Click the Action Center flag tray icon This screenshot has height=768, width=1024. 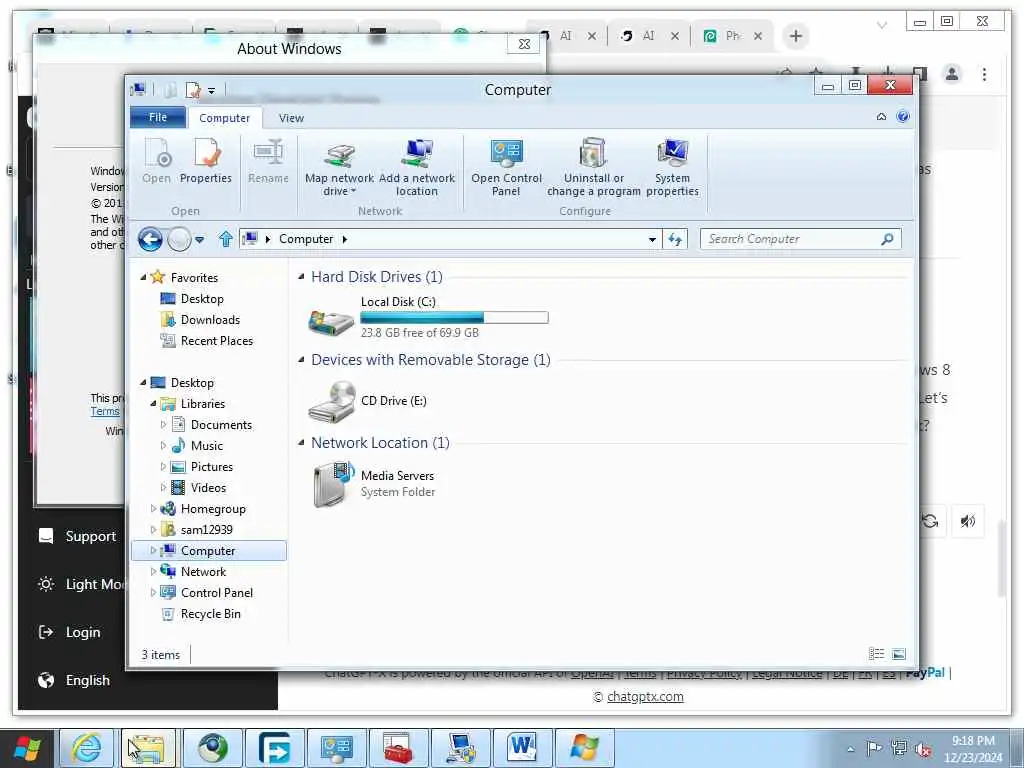[x=874, y=748]
